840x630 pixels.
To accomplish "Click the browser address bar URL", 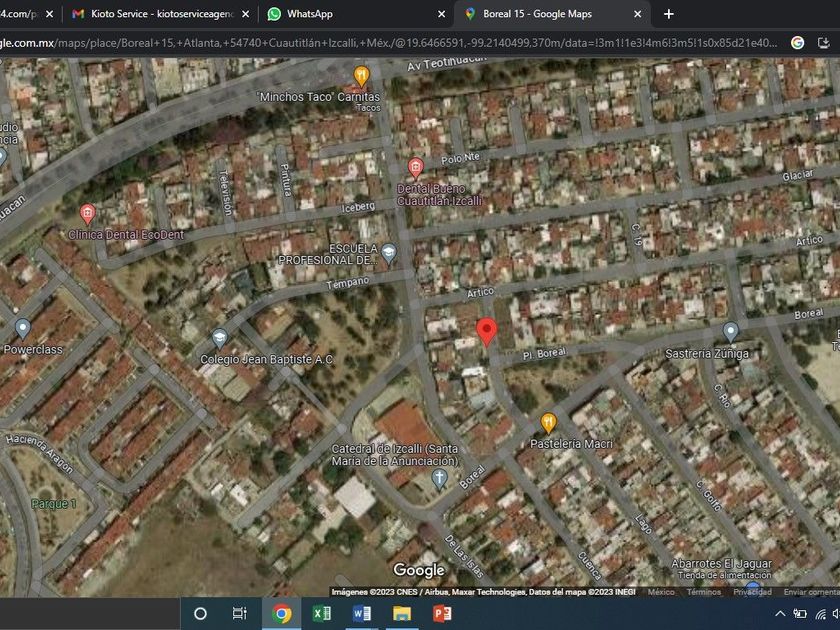I will 388,43.
